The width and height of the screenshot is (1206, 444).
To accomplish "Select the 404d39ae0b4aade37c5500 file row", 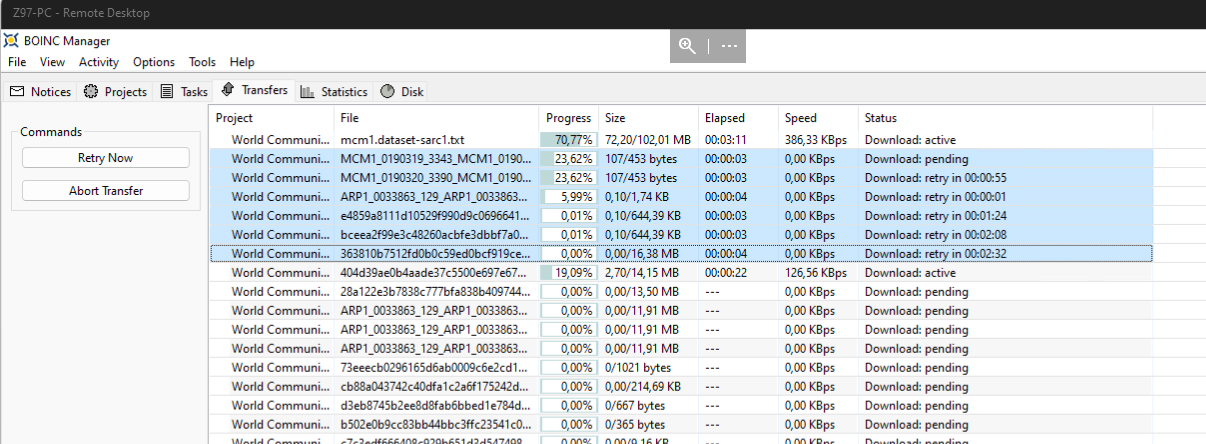I will [681, 272].
